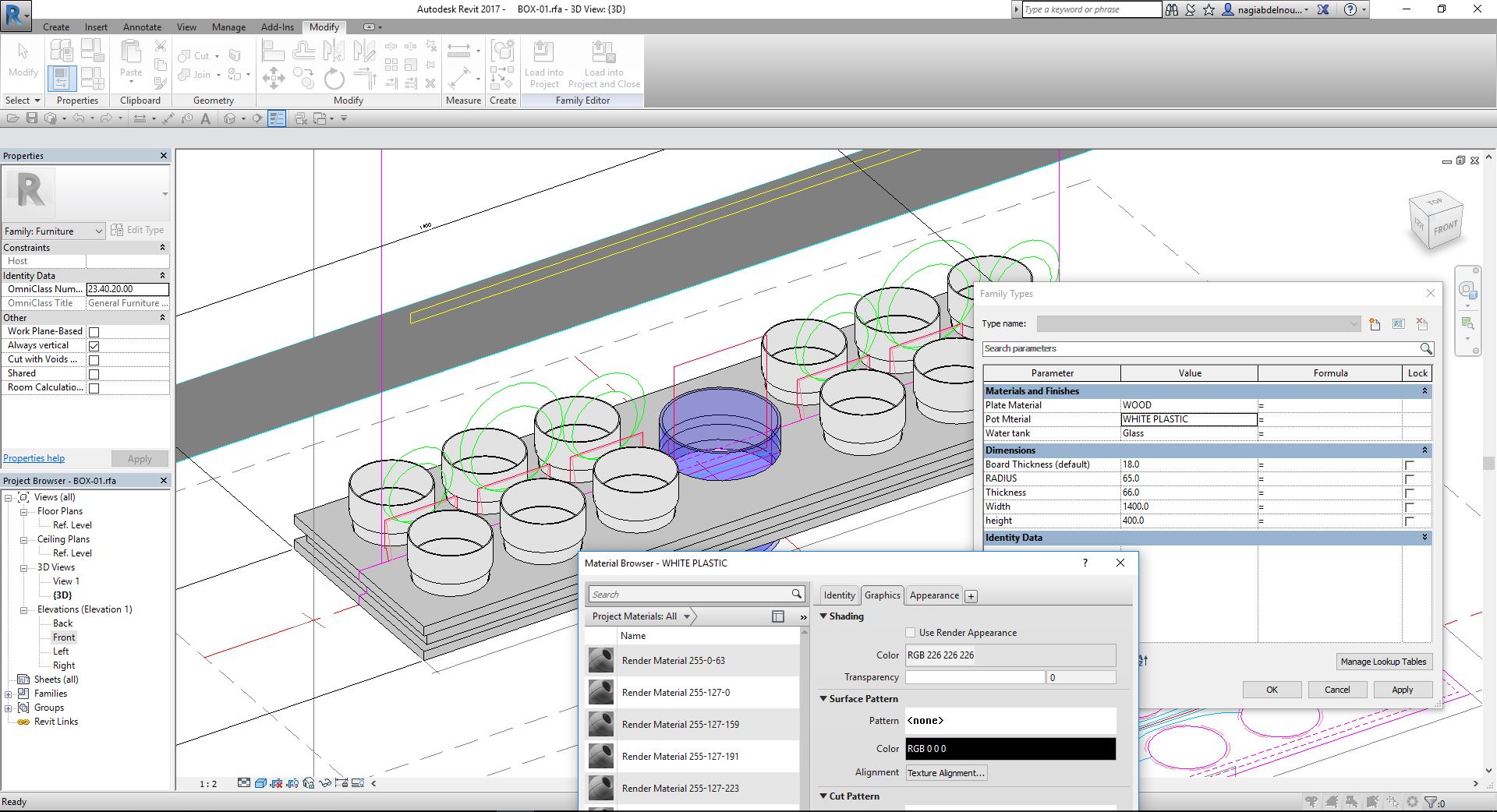
Task: Click the help question mark icon
Action: (x=1350, y=9)
